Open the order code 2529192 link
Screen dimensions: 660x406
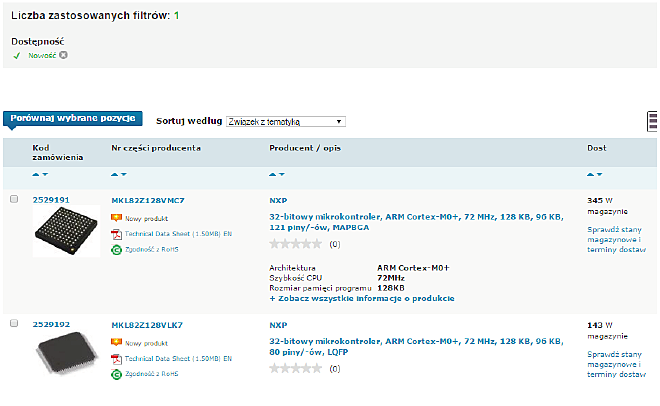49,325
